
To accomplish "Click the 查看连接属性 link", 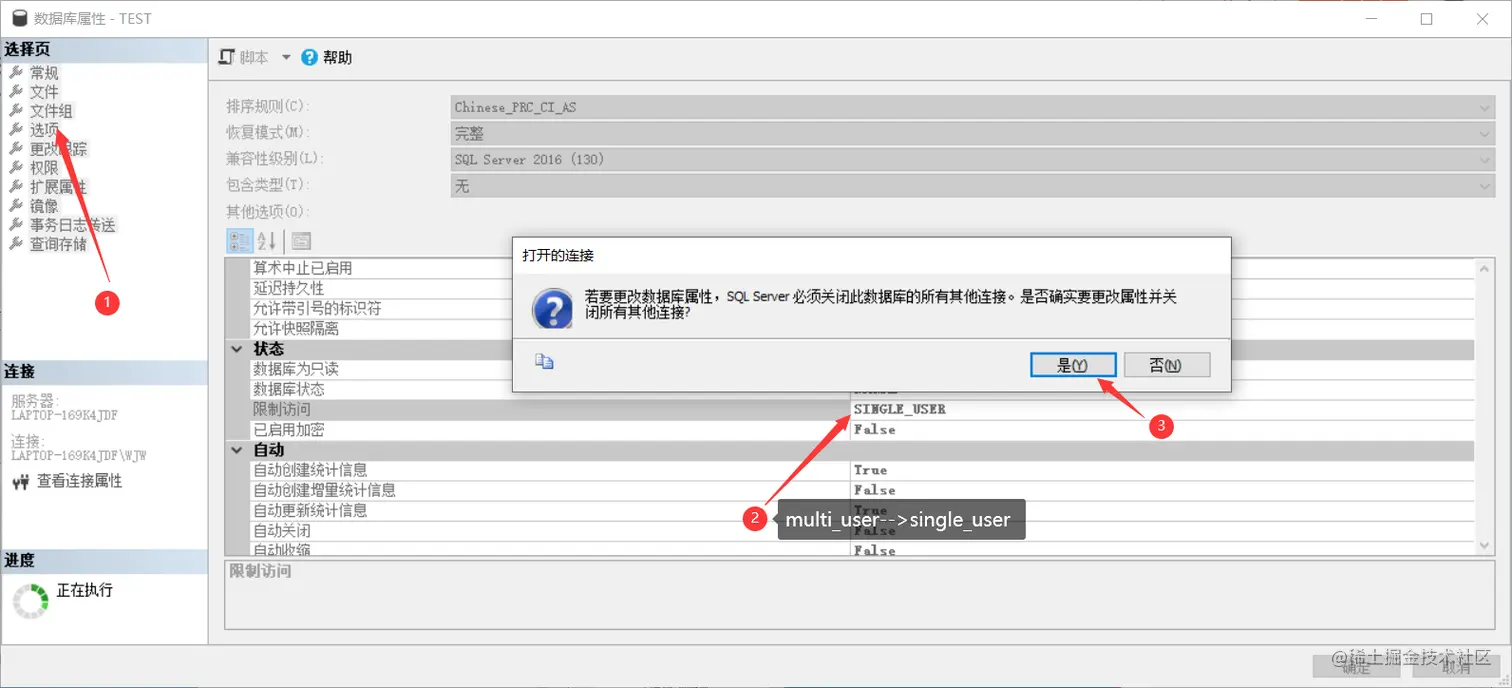I will tap(79, 481).
